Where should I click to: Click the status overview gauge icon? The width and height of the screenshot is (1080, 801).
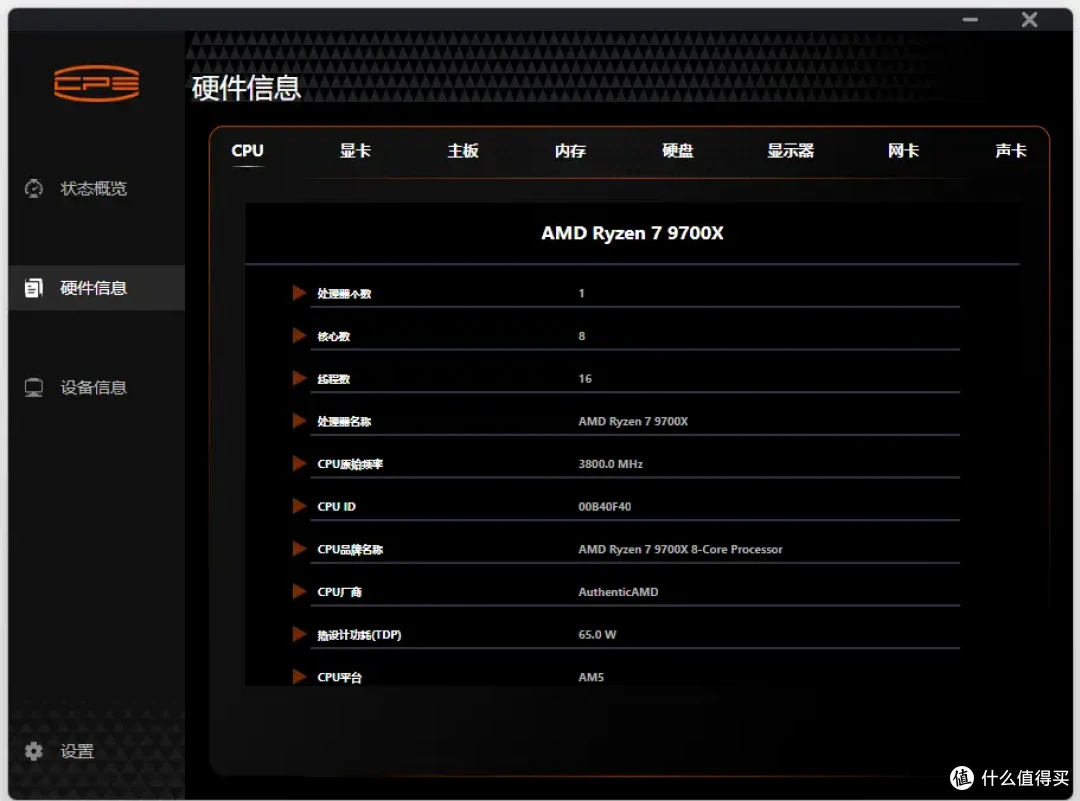pyautogui.click(x=34, y=188)
